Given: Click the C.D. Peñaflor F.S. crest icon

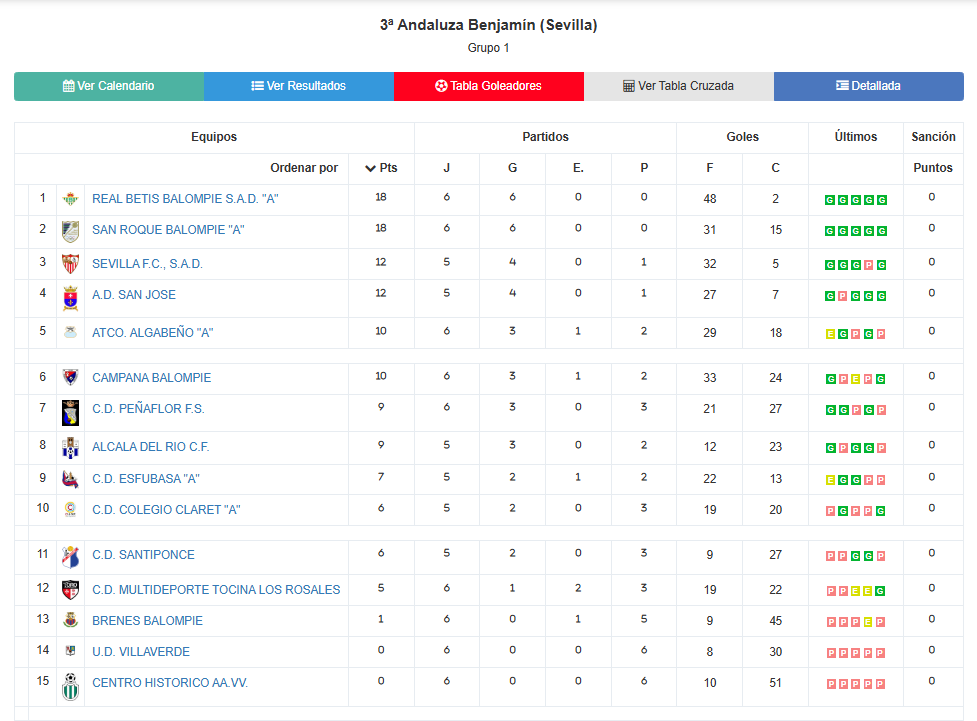Looking at the screenshot, I should tap(70, 413).
